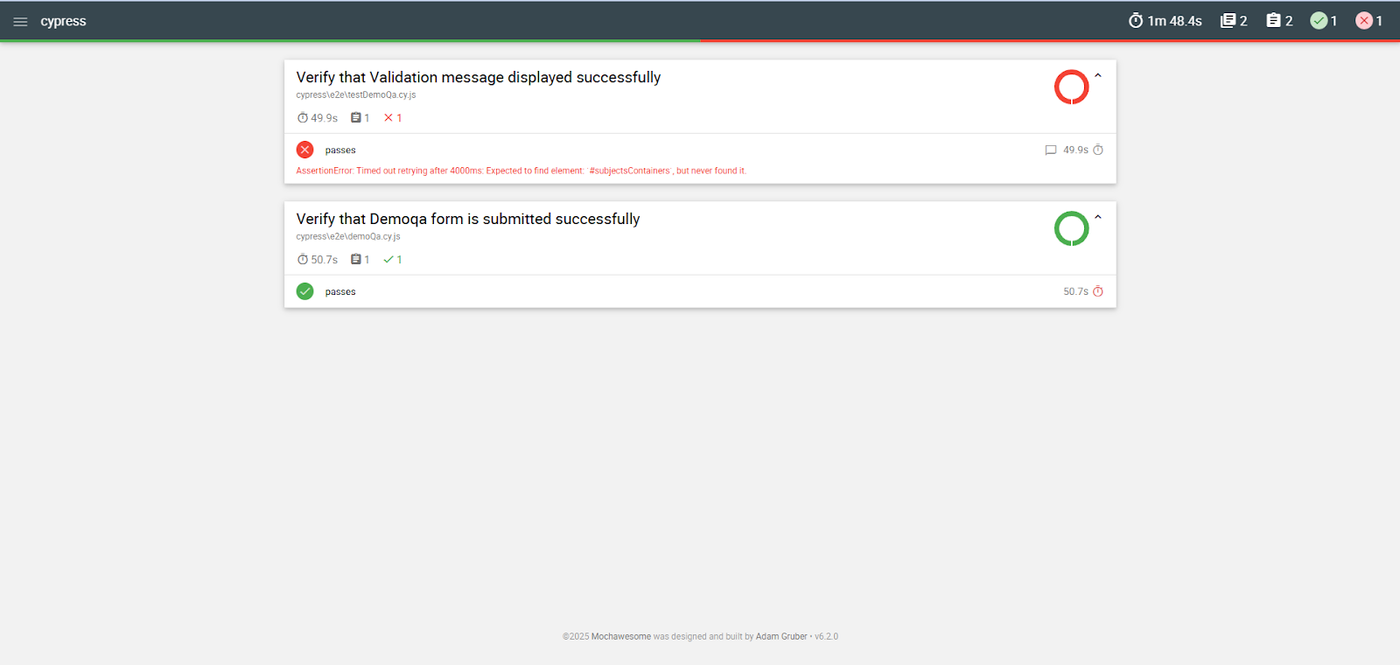1400x665 pixels.
Task: Click the file path "cypress\e2e\demoQa.cy.js"
Action: click(x=348, y=237)
